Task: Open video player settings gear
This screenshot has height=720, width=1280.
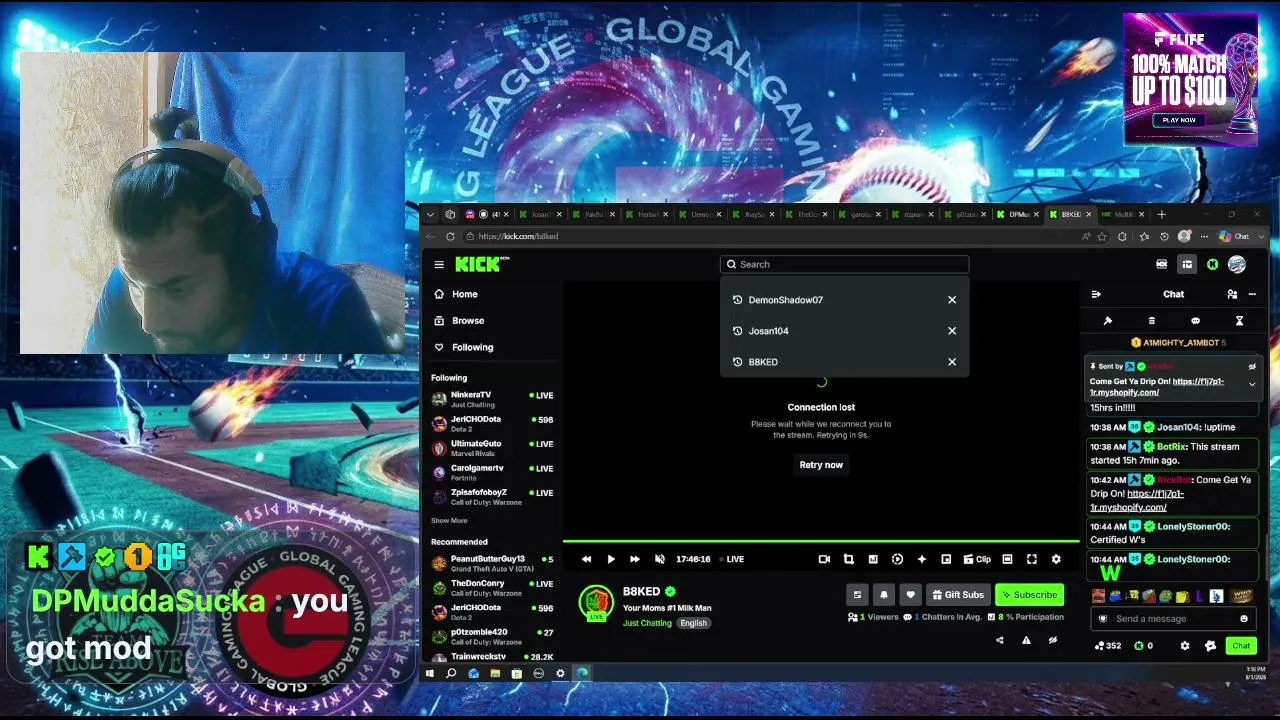Action: click(1056, 559)
